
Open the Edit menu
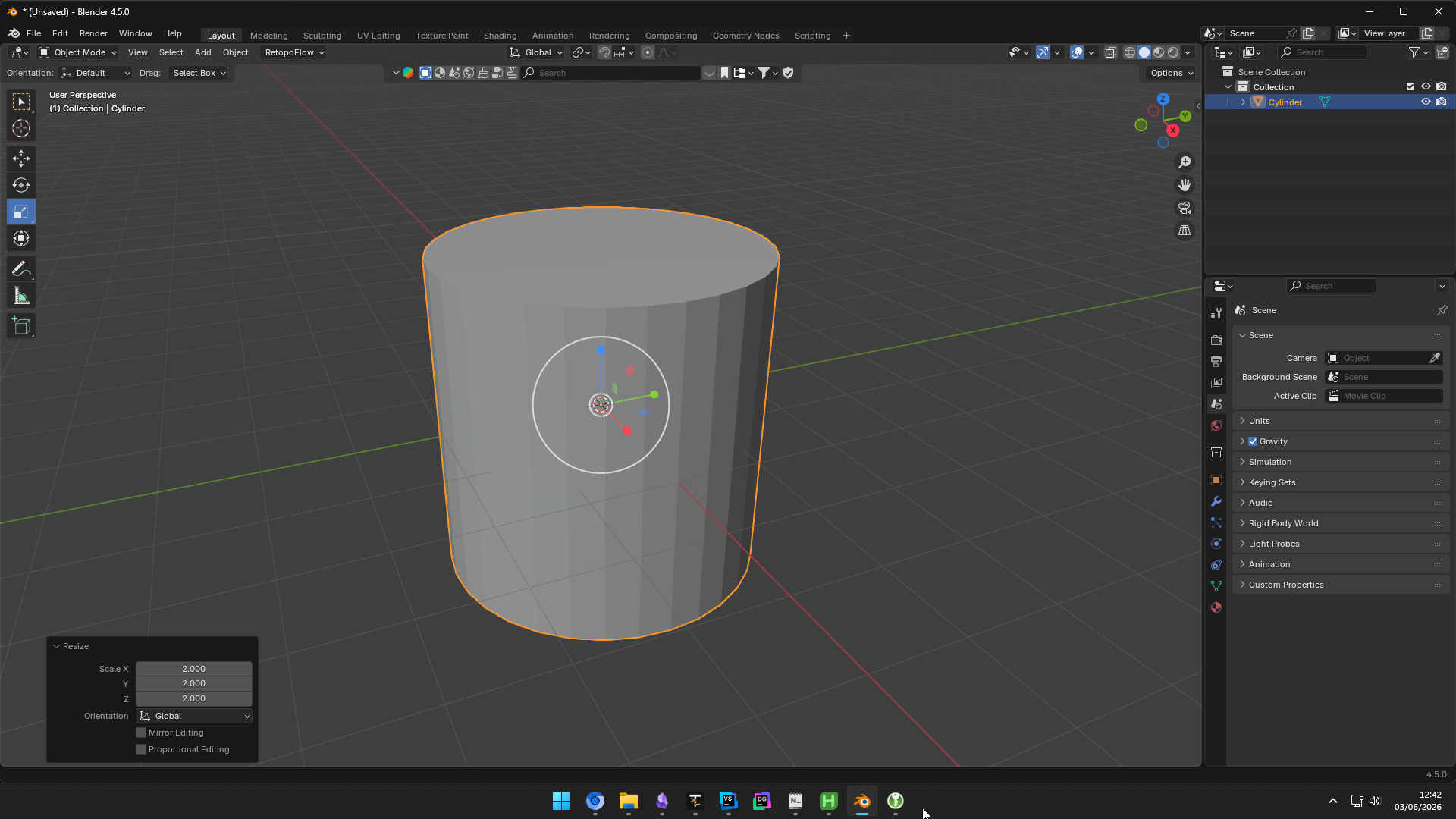click(60, 33)
